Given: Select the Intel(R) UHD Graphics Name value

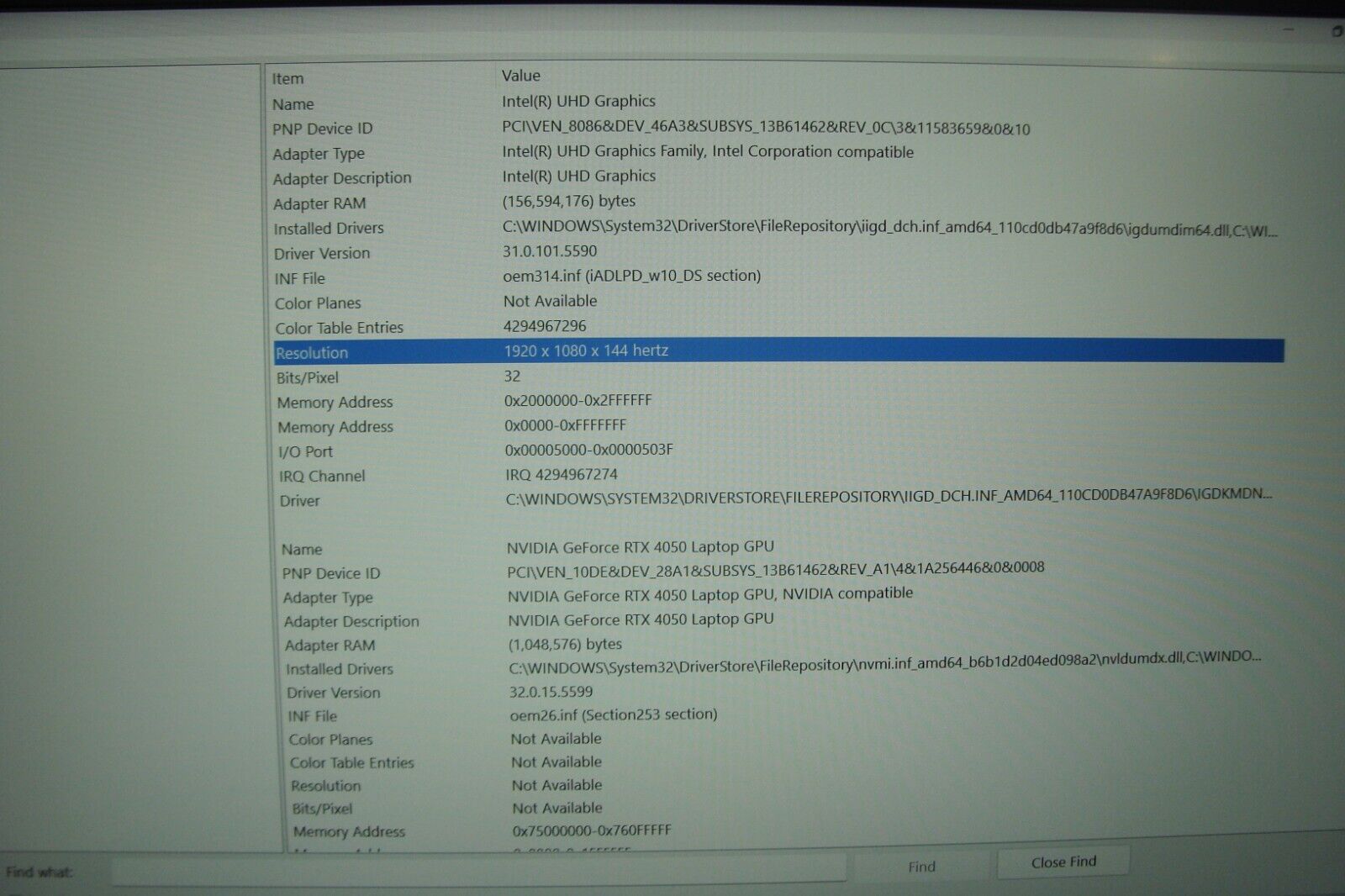Looking at the screenshot, I should (578, 101).
